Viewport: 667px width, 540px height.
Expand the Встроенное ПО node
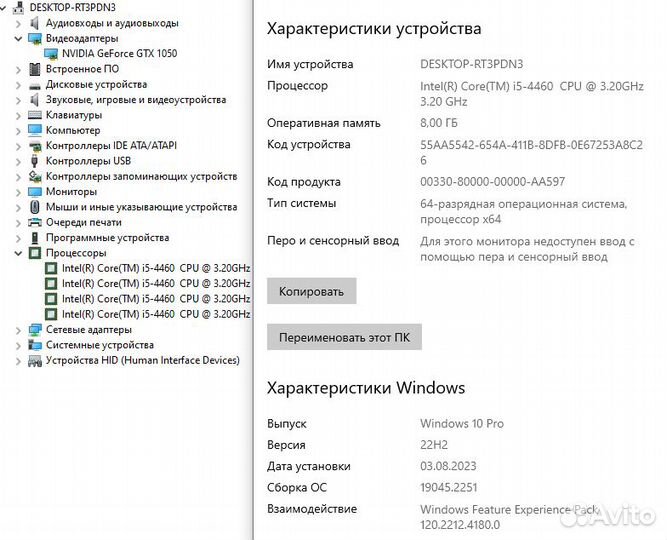(18, 69)
